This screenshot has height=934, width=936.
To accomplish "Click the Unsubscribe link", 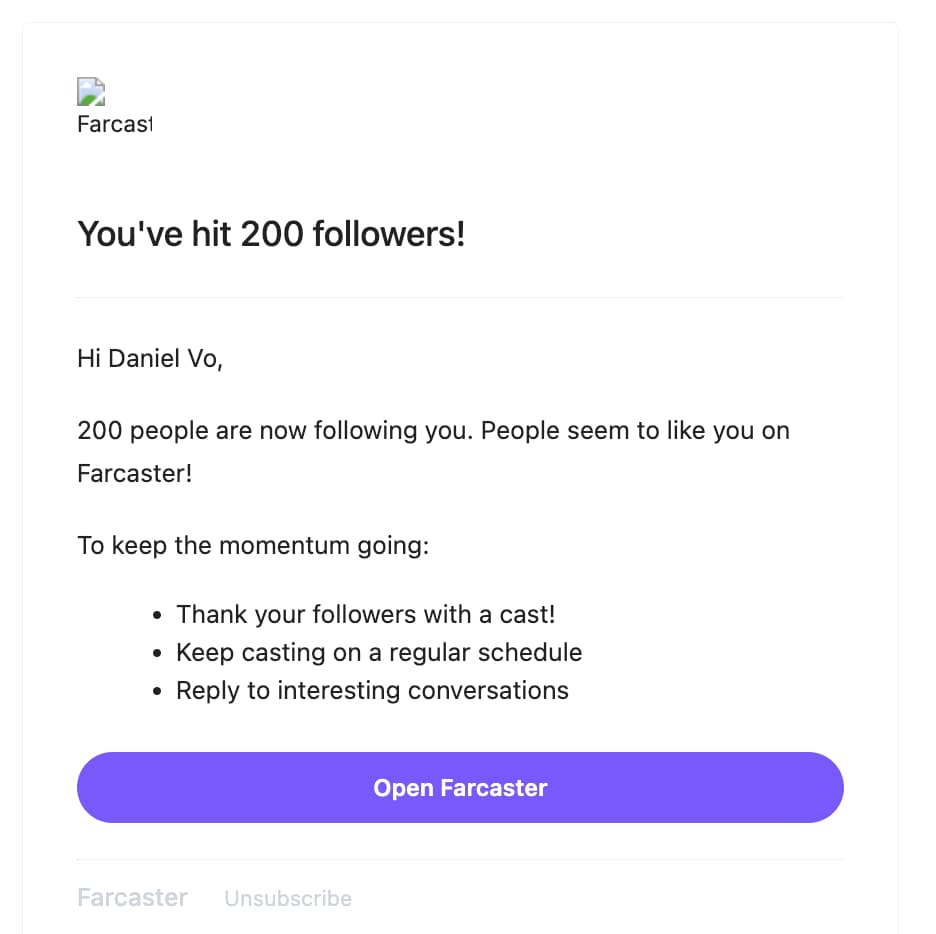I will point(288,898).
